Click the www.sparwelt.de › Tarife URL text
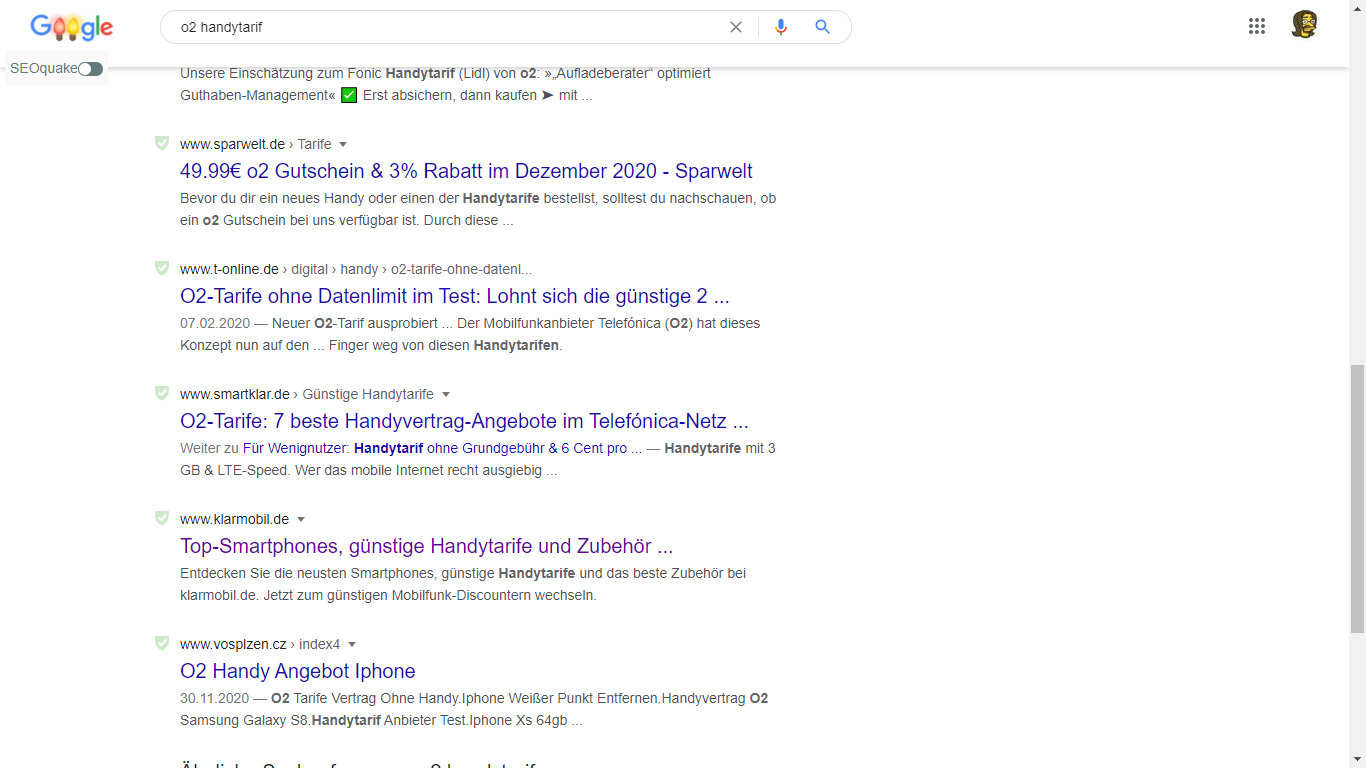Viewport: 1366px width, 768px height. point(256,144)
